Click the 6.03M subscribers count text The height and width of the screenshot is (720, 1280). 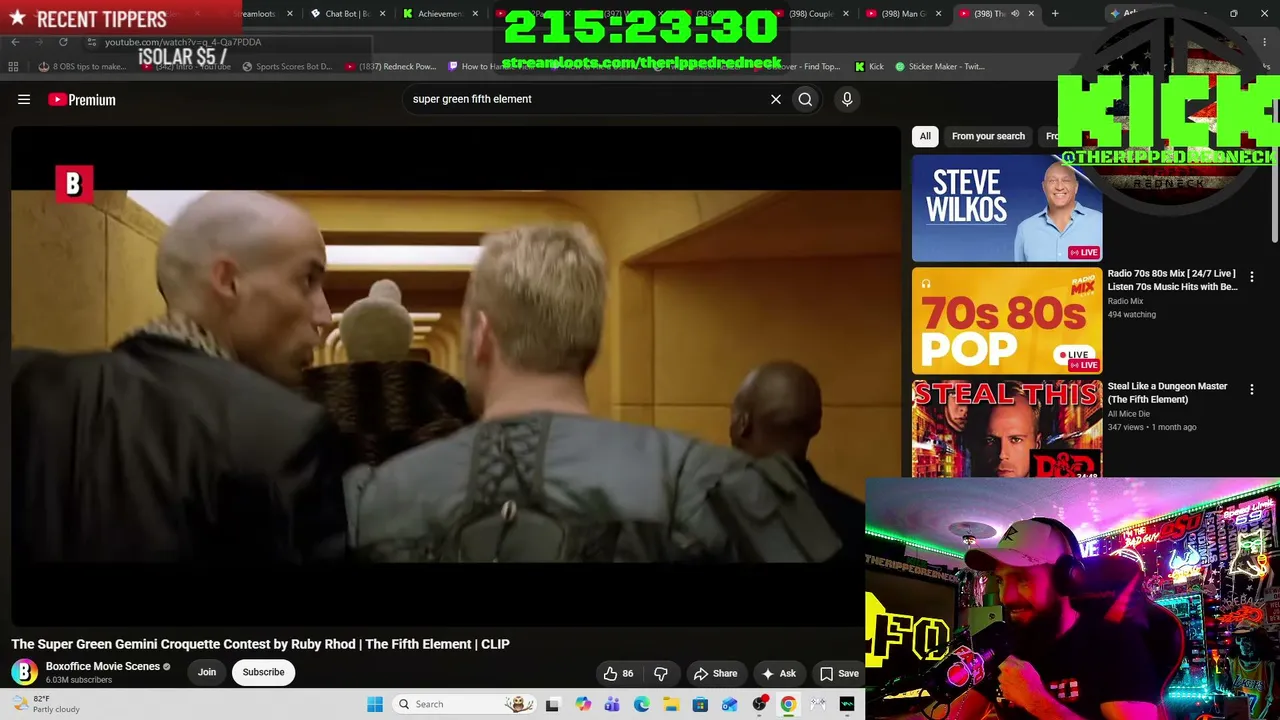click(79, 680)
